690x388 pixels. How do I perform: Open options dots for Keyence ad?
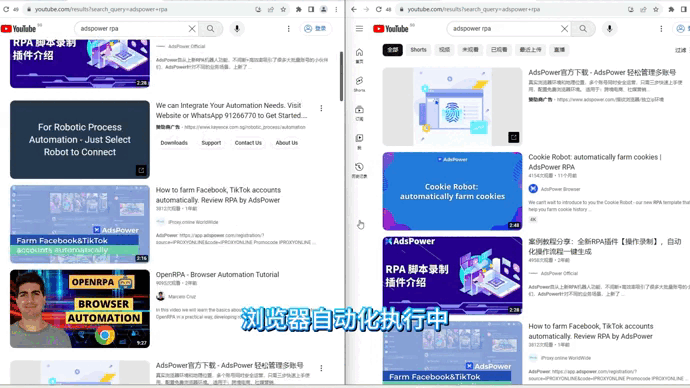click(x=321, y=108)
